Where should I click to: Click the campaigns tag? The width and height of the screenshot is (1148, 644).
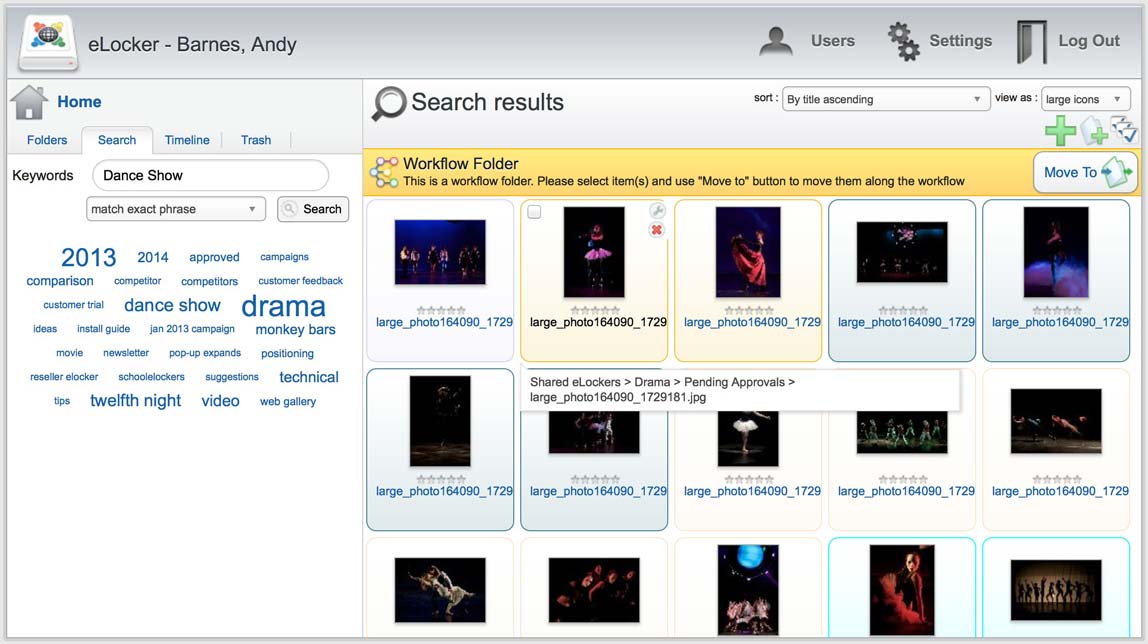(x=284, y=257)
